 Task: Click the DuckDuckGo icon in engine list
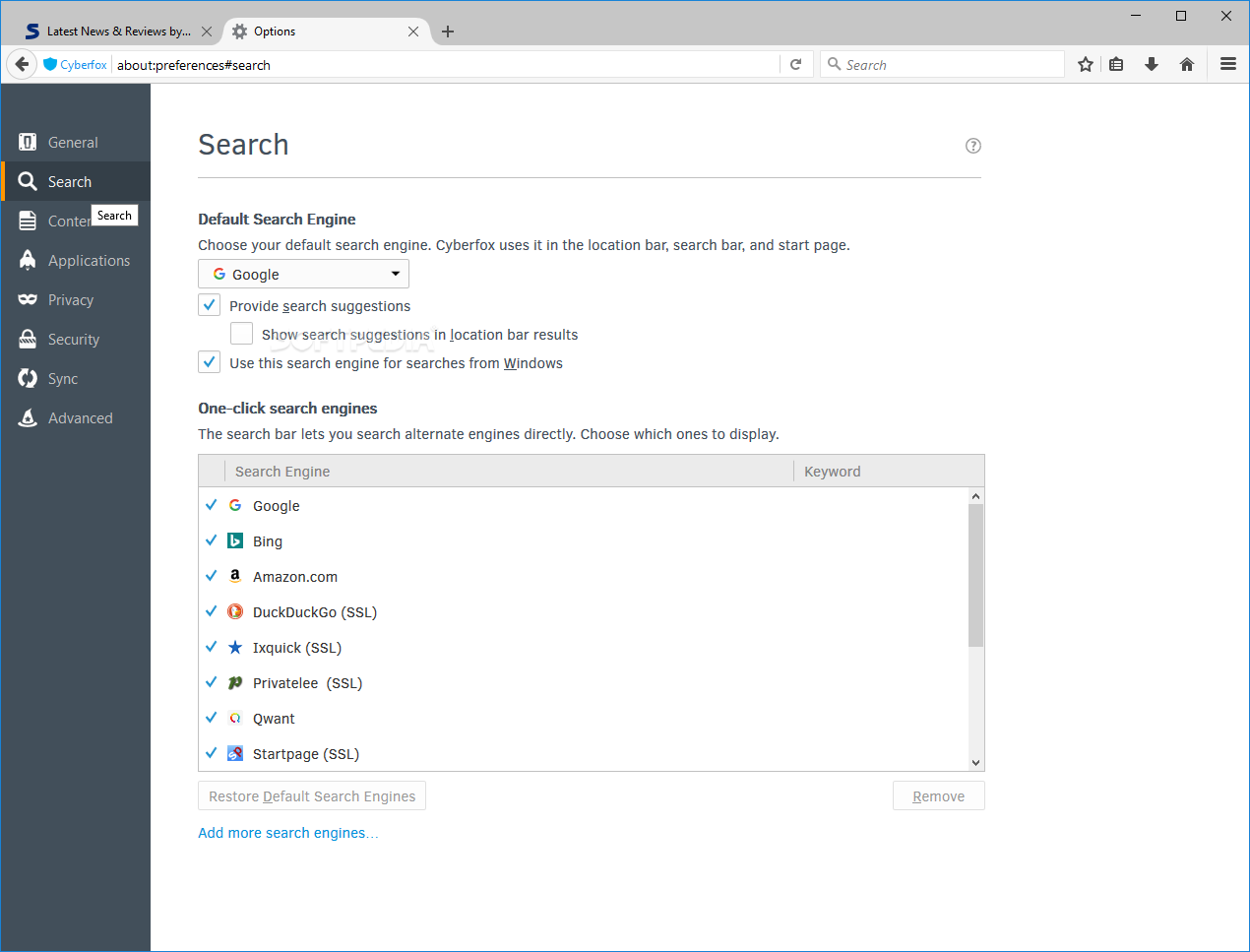235,611
